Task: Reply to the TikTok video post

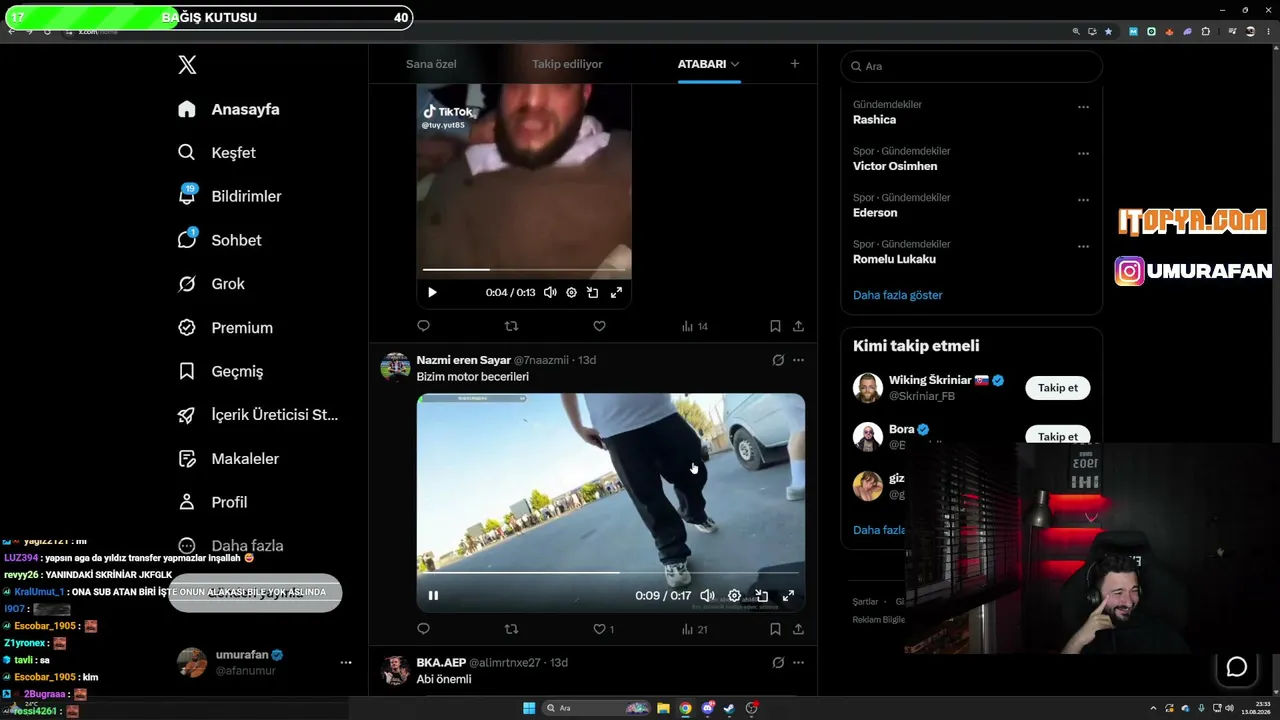Action: [423, 326]
